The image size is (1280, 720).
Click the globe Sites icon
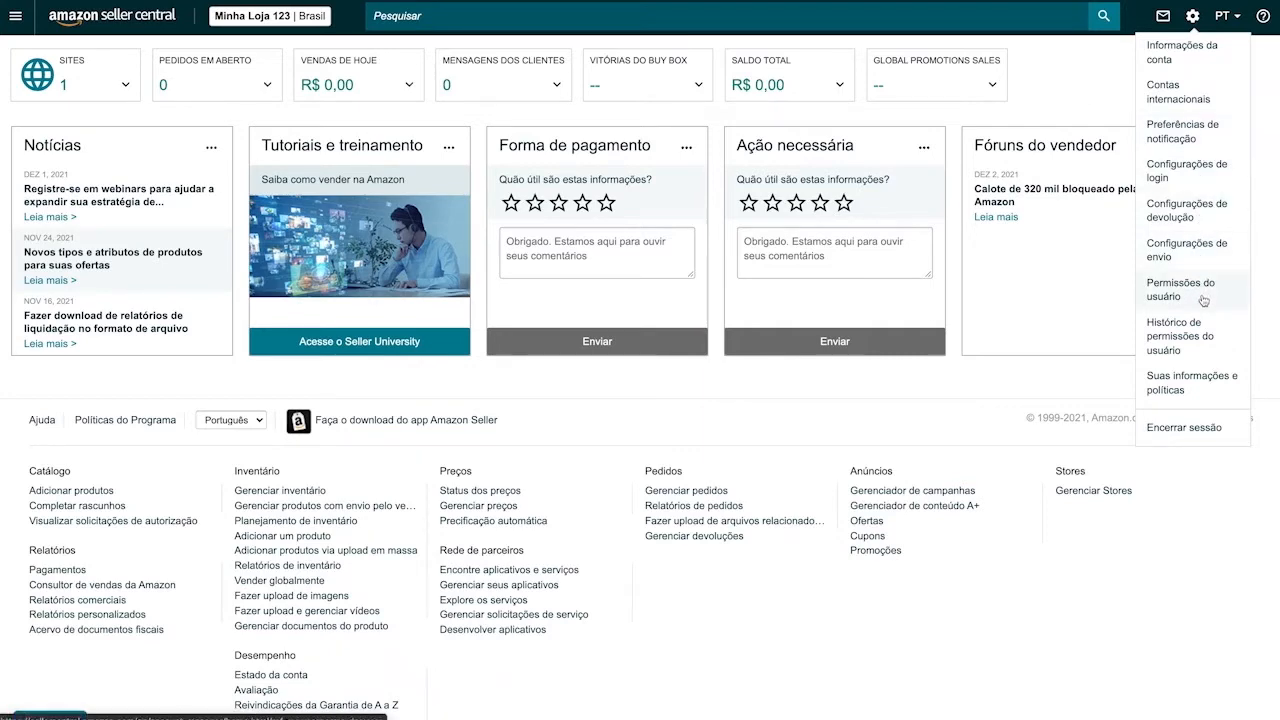[x=37, y=75]
